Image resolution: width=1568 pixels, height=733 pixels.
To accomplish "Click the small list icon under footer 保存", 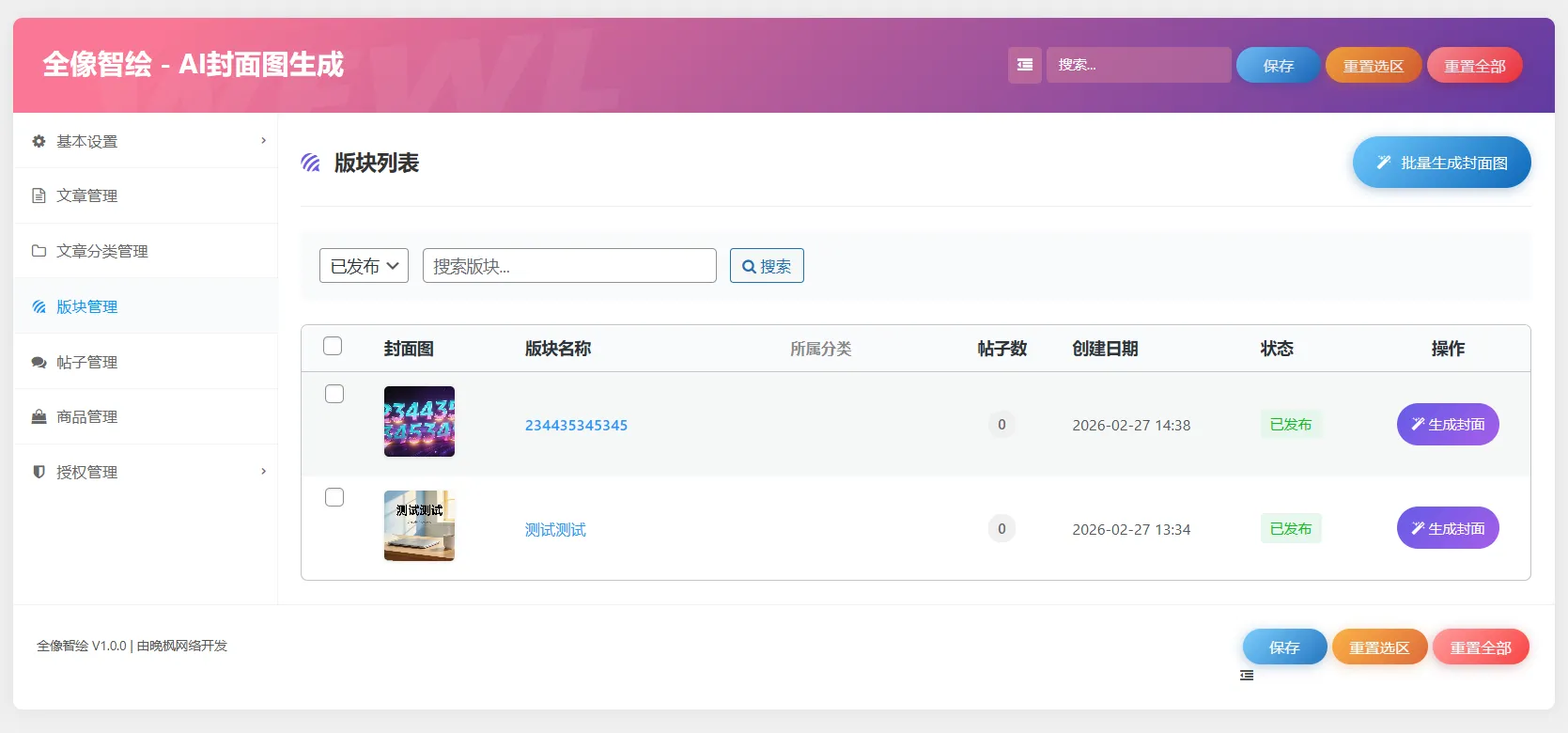I will pos(1247,676).
